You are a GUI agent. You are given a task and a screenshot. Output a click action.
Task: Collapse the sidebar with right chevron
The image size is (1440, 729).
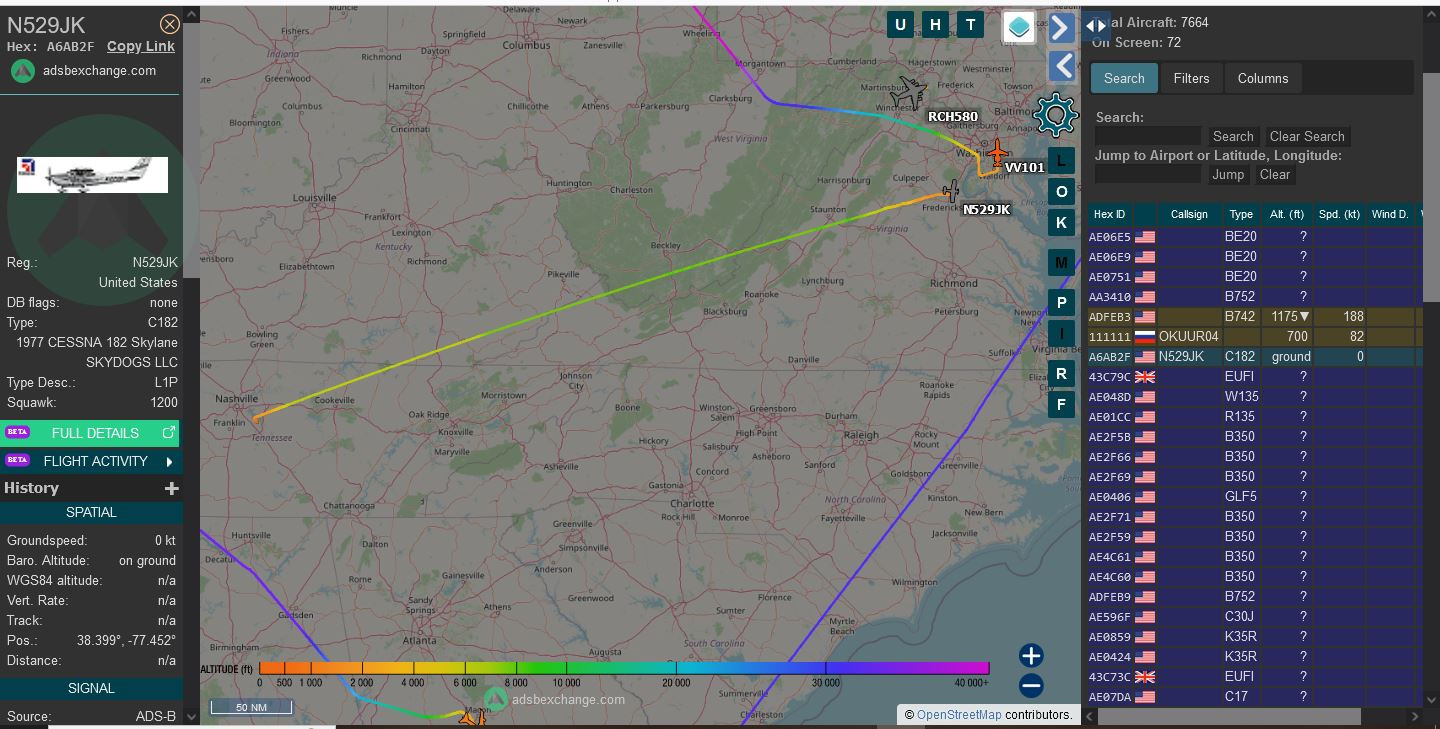[1061, 27]
